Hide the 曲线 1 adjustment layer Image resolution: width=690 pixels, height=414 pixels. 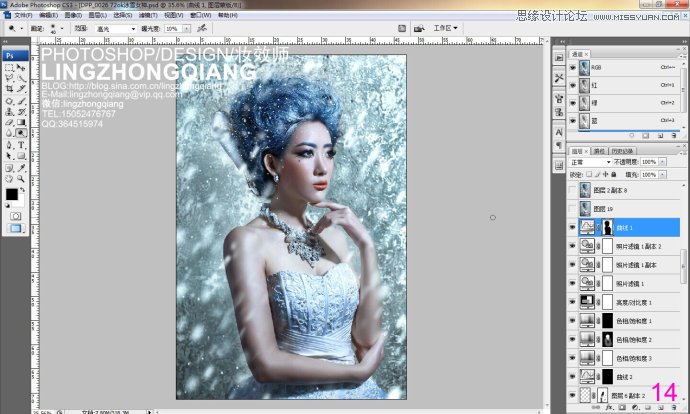pos(573,227)
